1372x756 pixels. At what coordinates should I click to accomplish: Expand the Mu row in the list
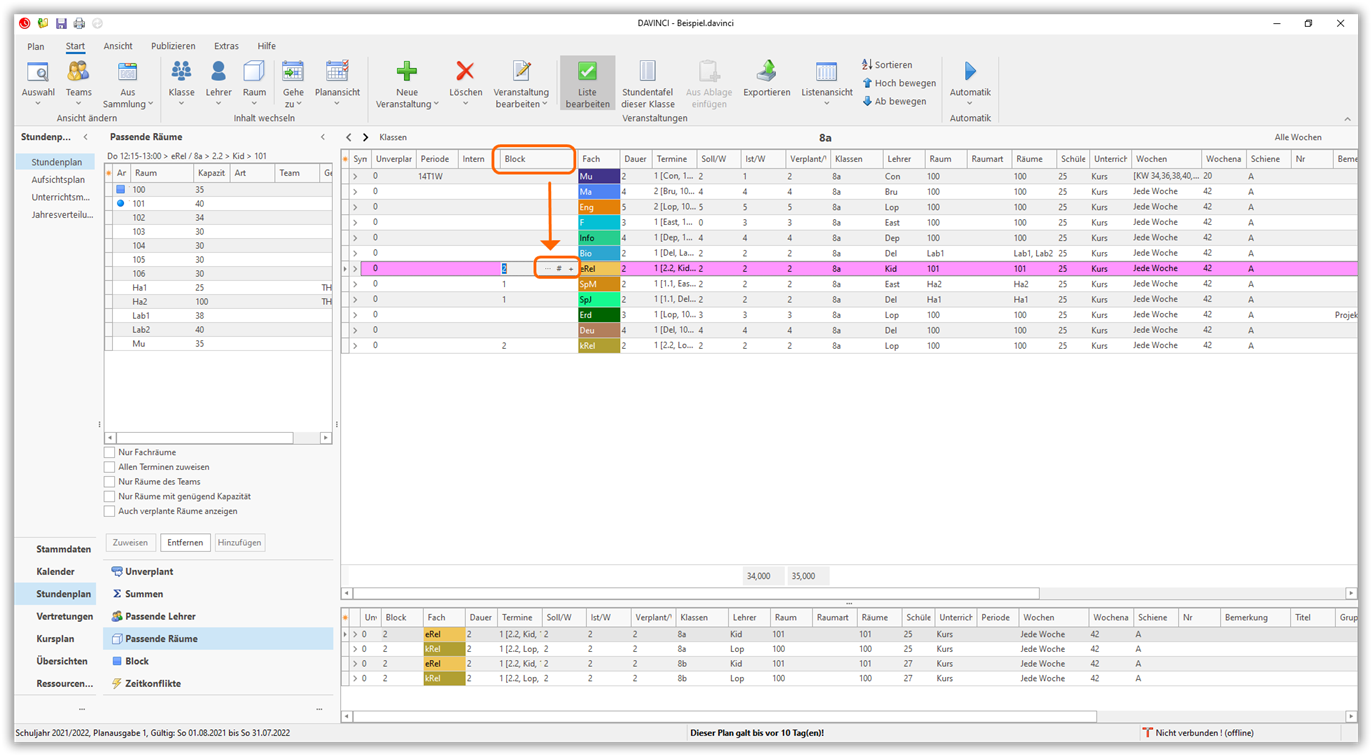(x=354, y=177)
